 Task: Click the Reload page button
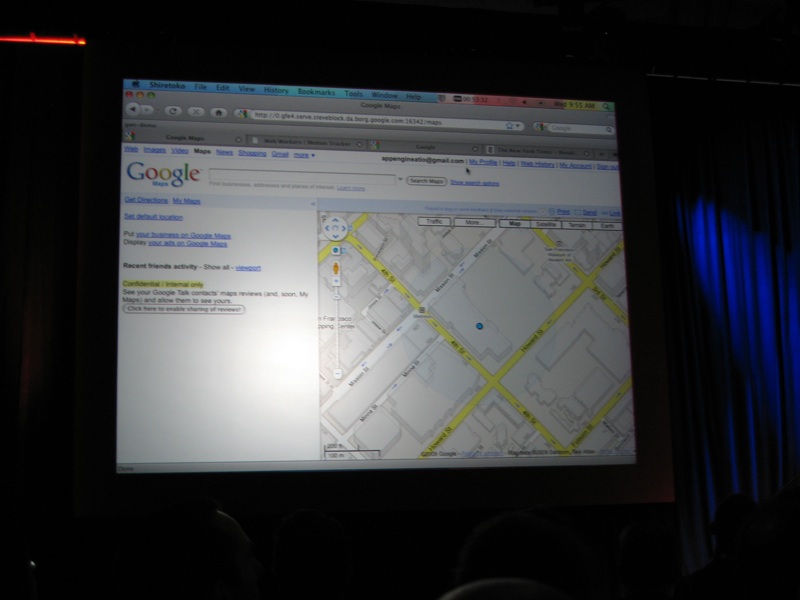173,110
